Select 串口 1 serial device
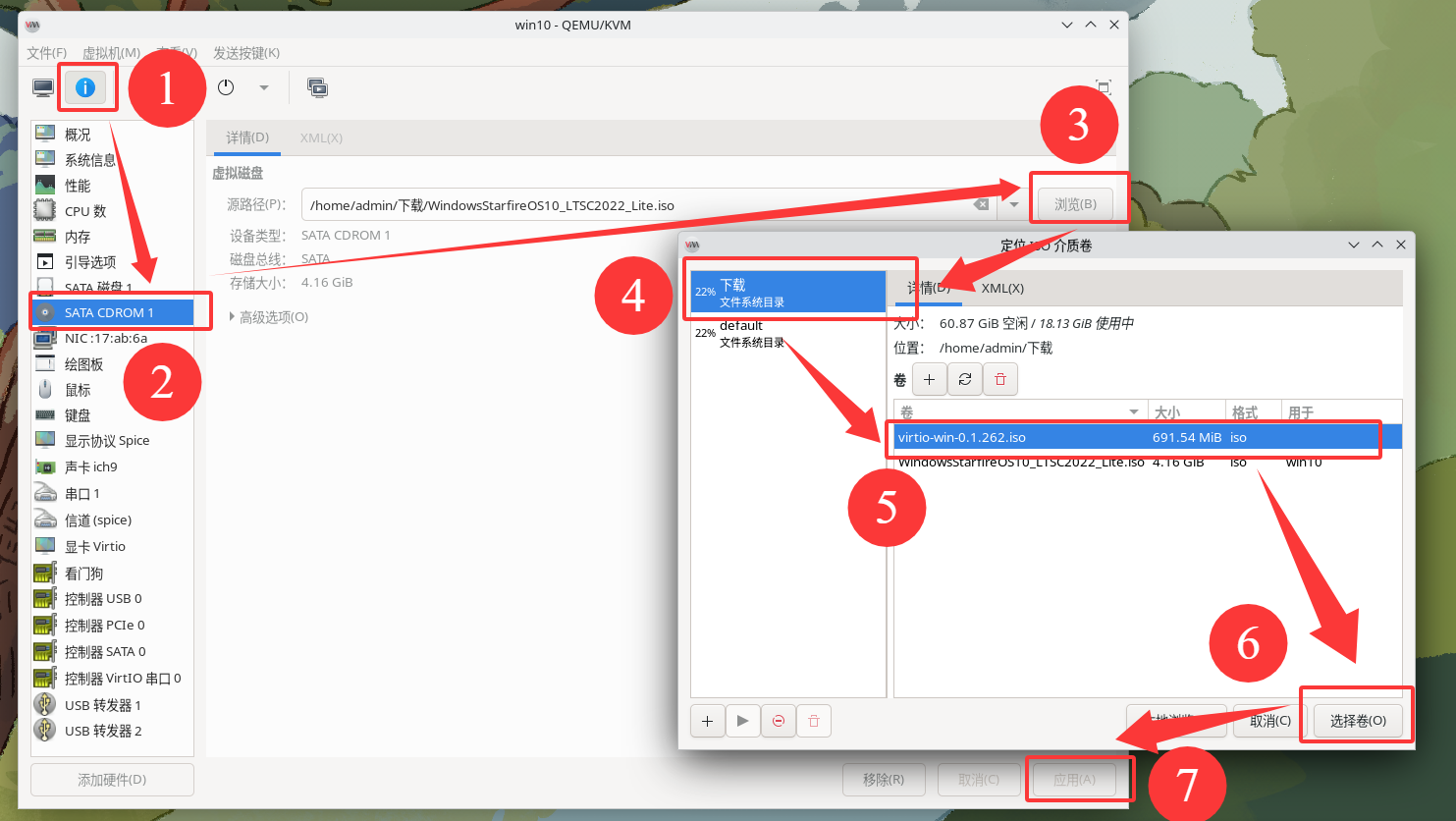The image size is (1456, 821). (x=112, y=493)
